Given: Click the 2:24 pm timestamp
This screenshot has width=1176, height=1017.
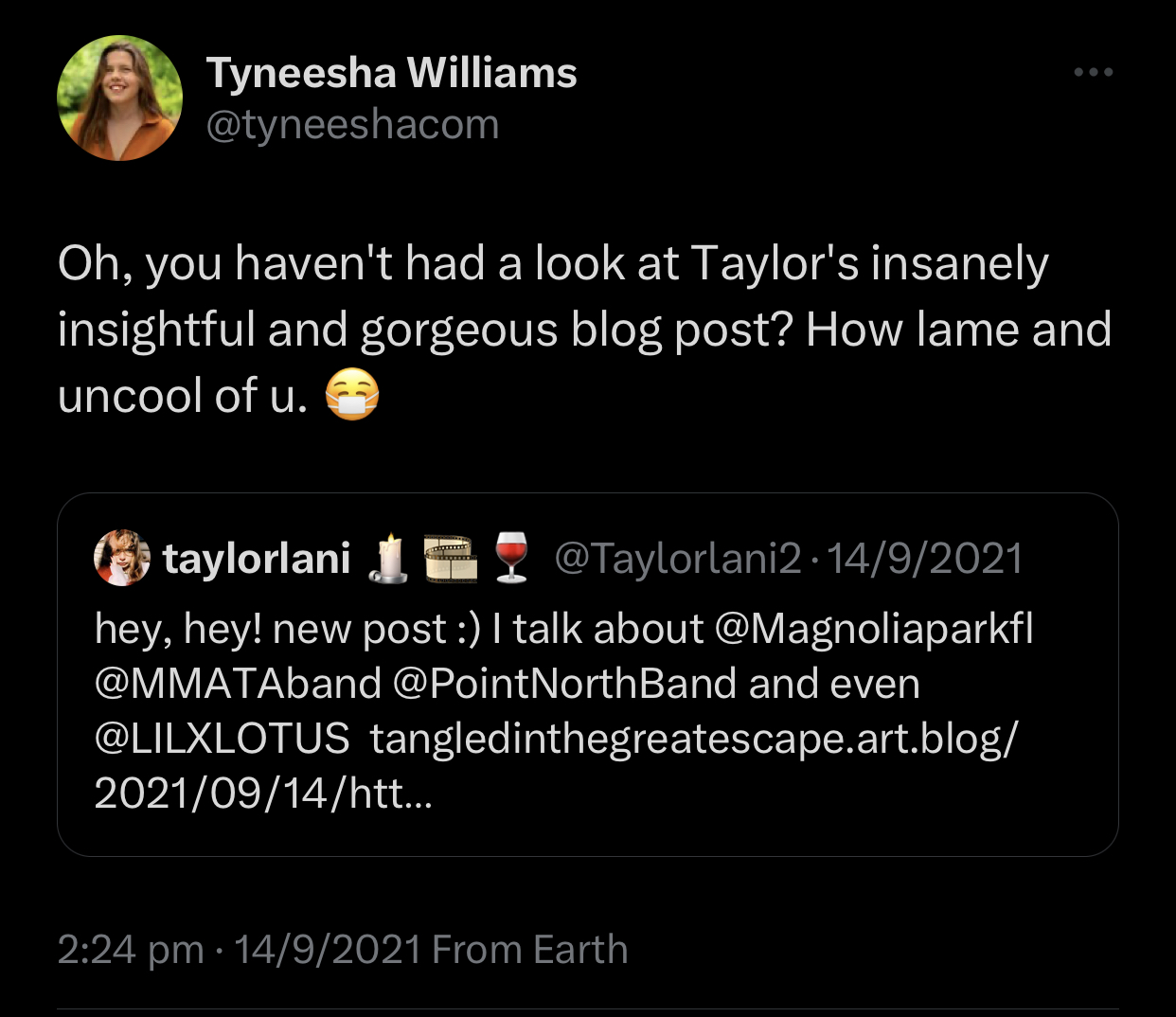Looking at the screenshot, I should click(x=130, y=949).
